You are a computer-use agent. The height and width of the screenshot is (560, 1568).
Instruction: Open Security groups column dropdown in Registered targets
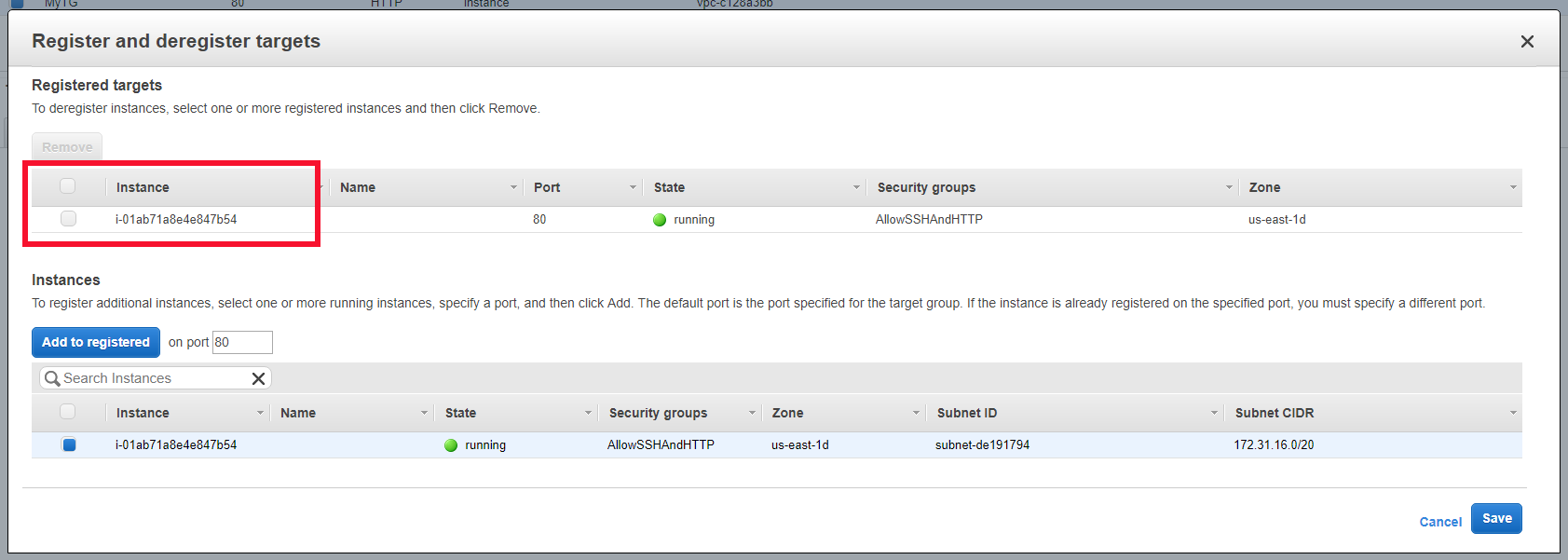pyautogui.click(x=1229, y=187)
